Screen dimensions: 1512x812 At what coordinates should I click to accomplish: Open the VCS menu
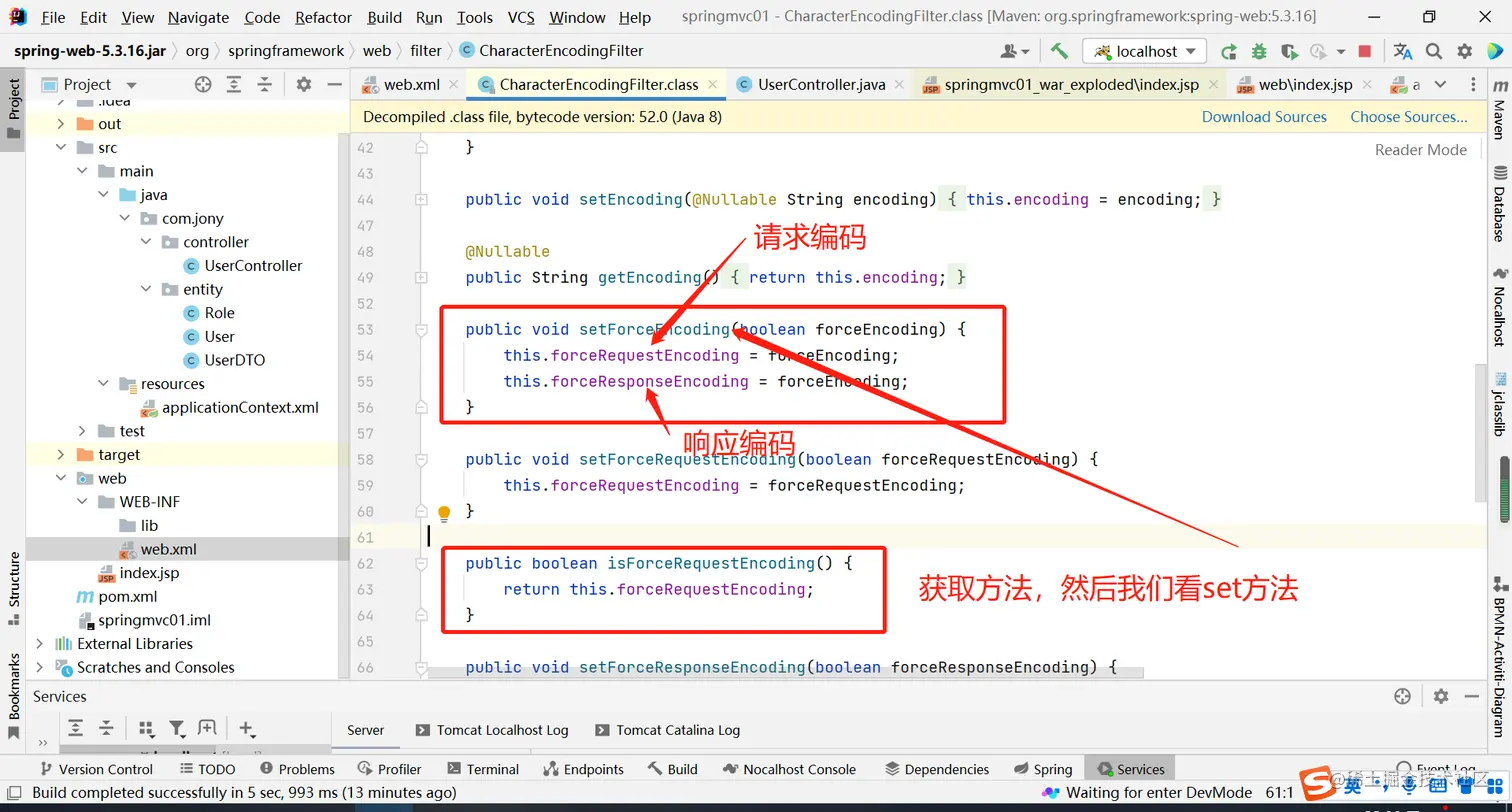(521, 17)
